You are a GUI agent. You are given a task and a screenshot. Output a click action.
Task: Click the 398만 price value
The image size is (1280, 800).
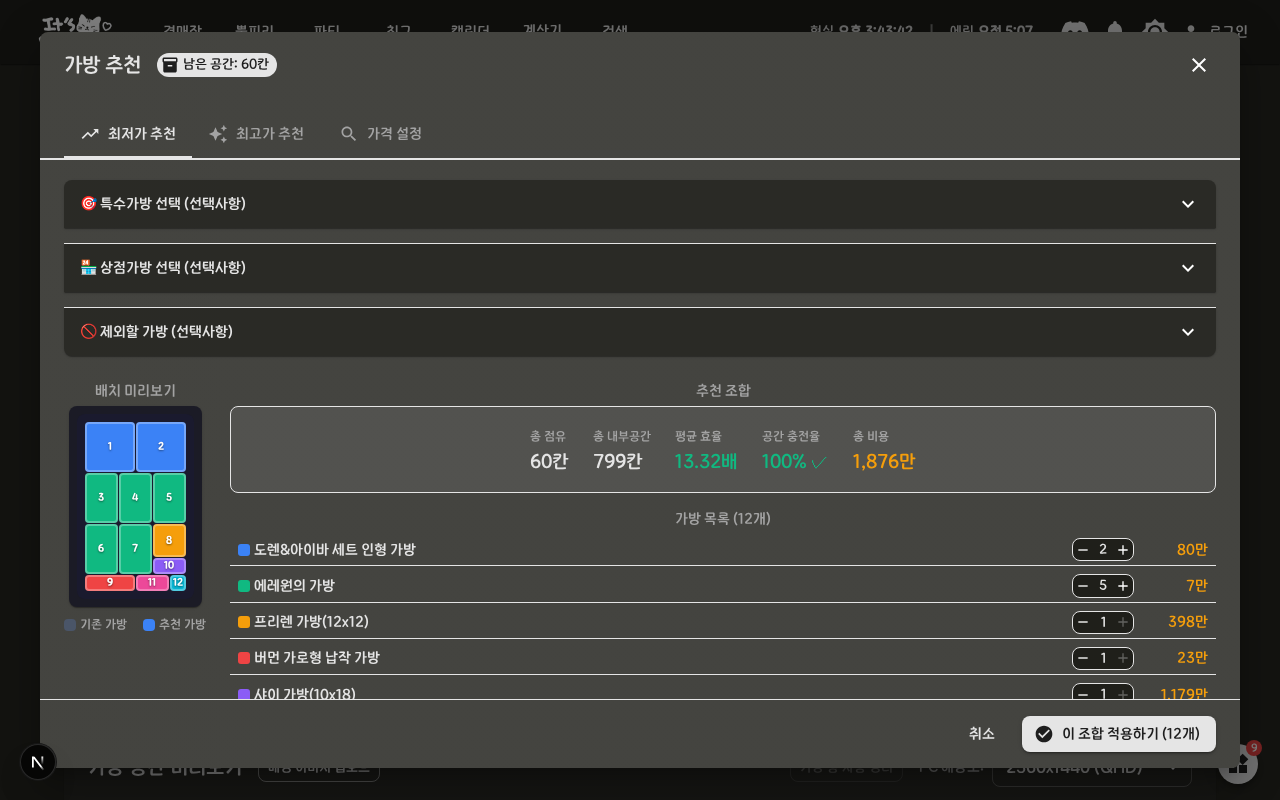click(1188, 622)
